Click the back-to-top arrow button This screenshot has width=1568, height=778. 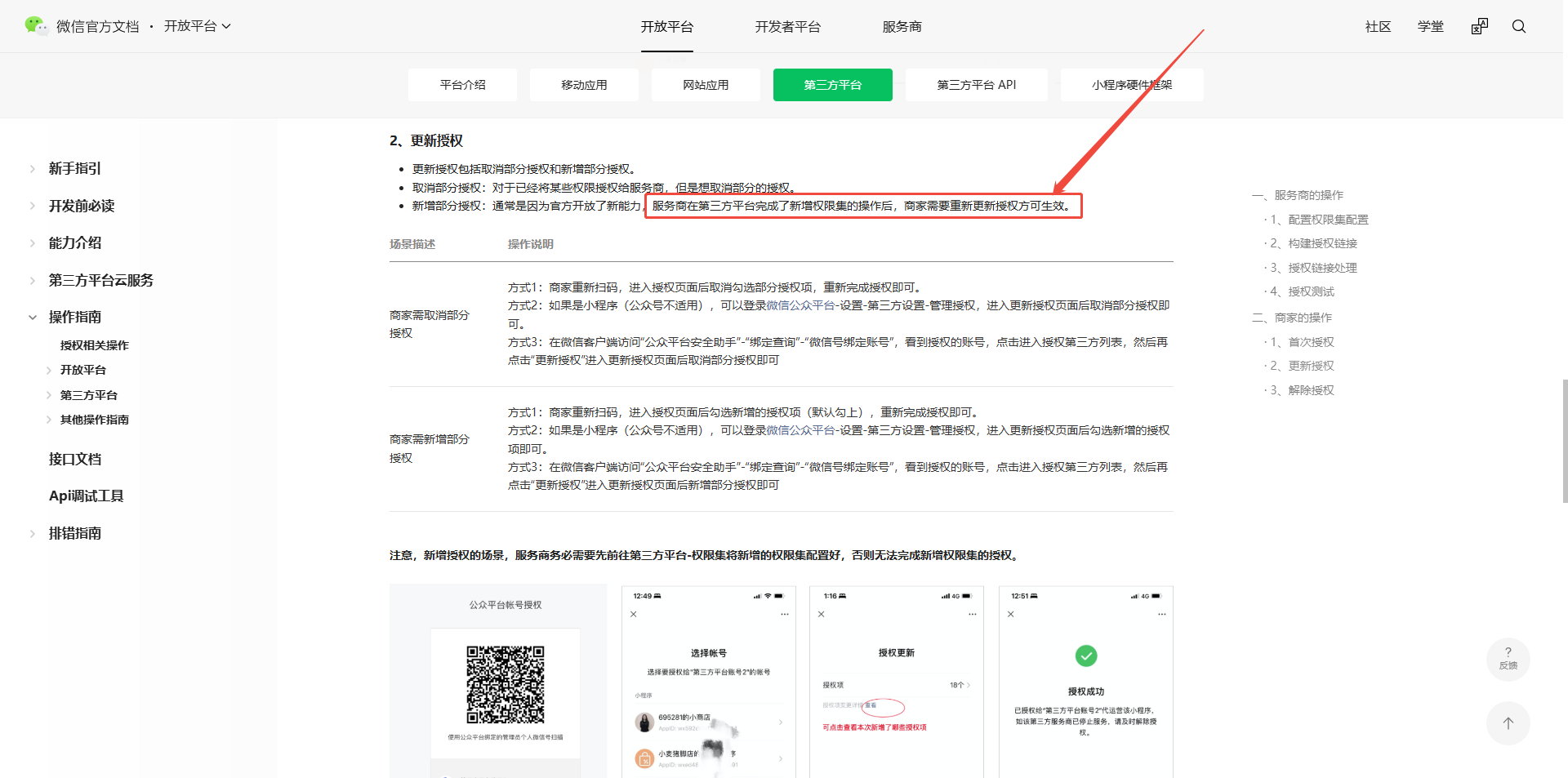1508,723
